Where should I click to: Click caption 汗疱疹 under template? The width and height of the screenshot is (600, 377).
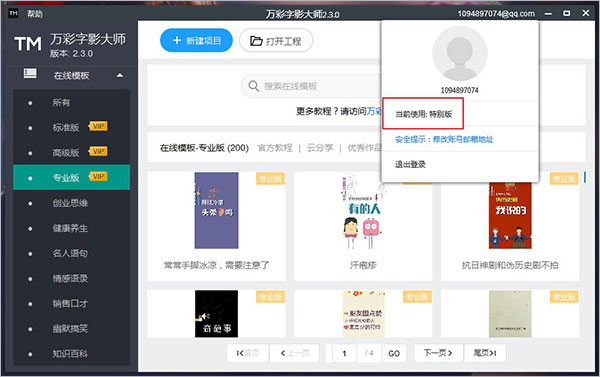tap(363, 265)
